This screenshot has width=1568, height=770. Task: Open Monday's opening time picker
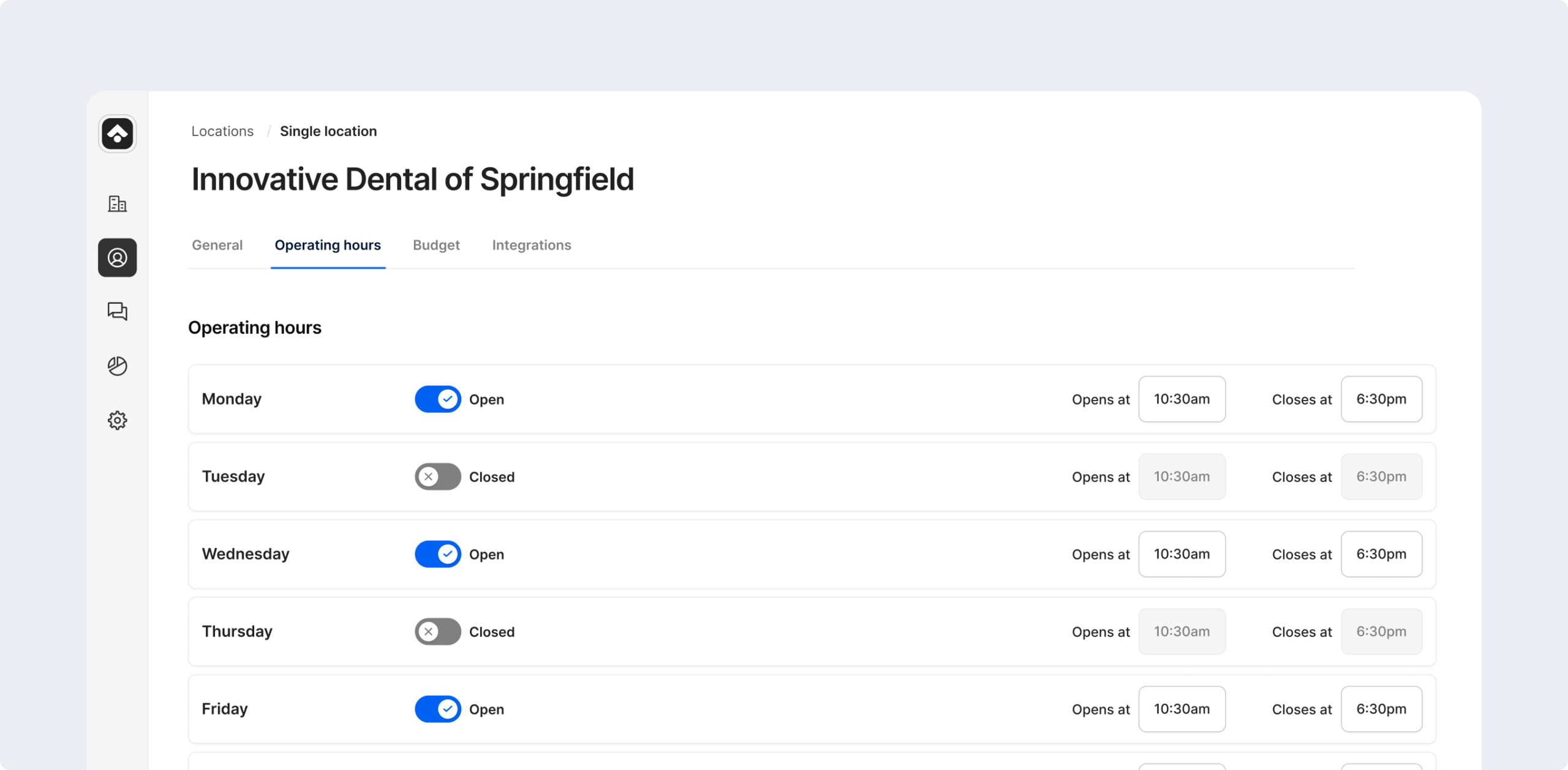[1182, 399]
